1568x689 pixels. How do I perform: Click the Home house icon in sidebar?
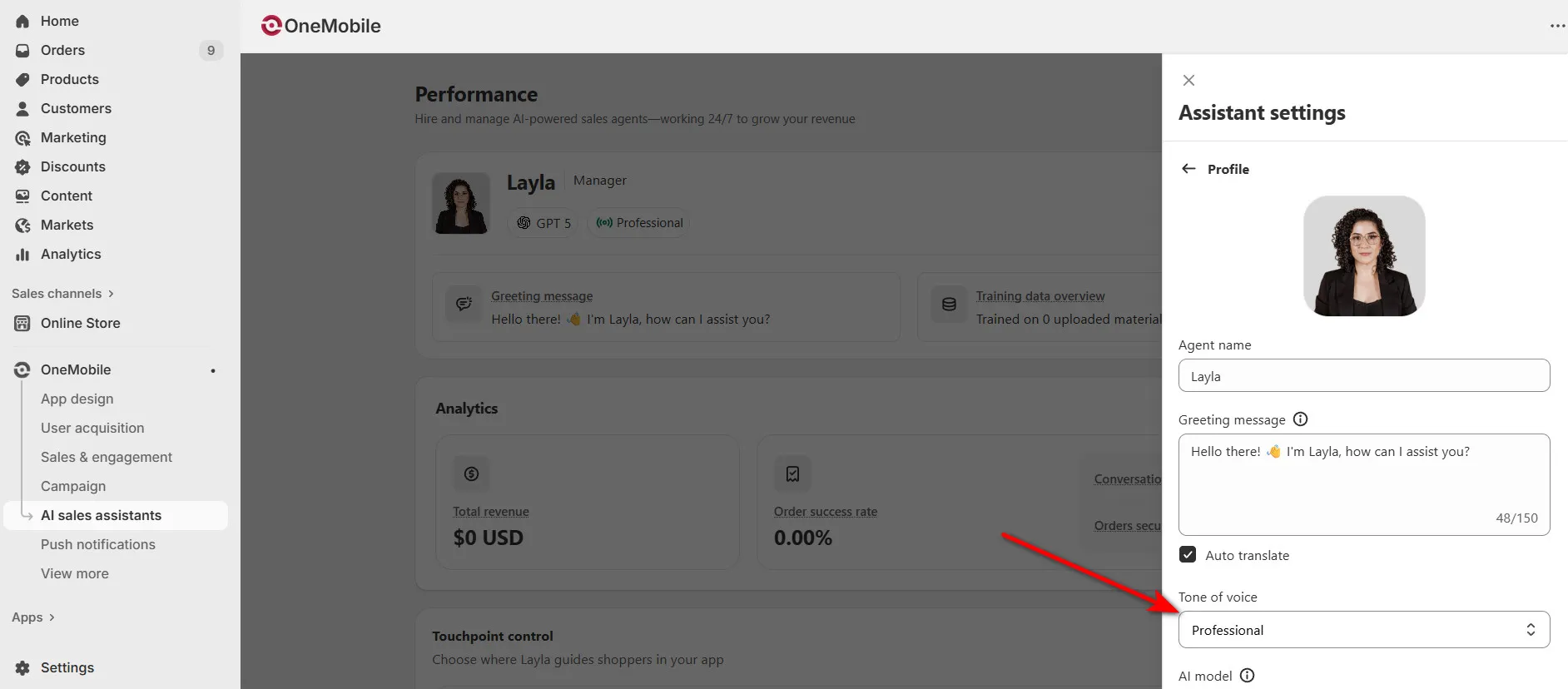click(x=22, y=22)
